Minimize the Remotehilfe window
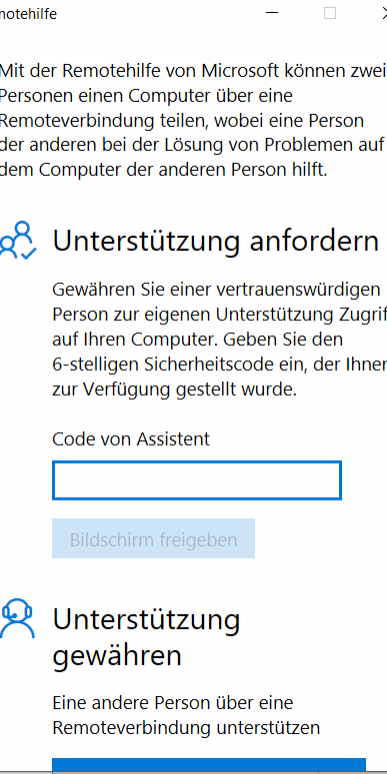This screenshot has width=387, height=774. tap(272, 13)
